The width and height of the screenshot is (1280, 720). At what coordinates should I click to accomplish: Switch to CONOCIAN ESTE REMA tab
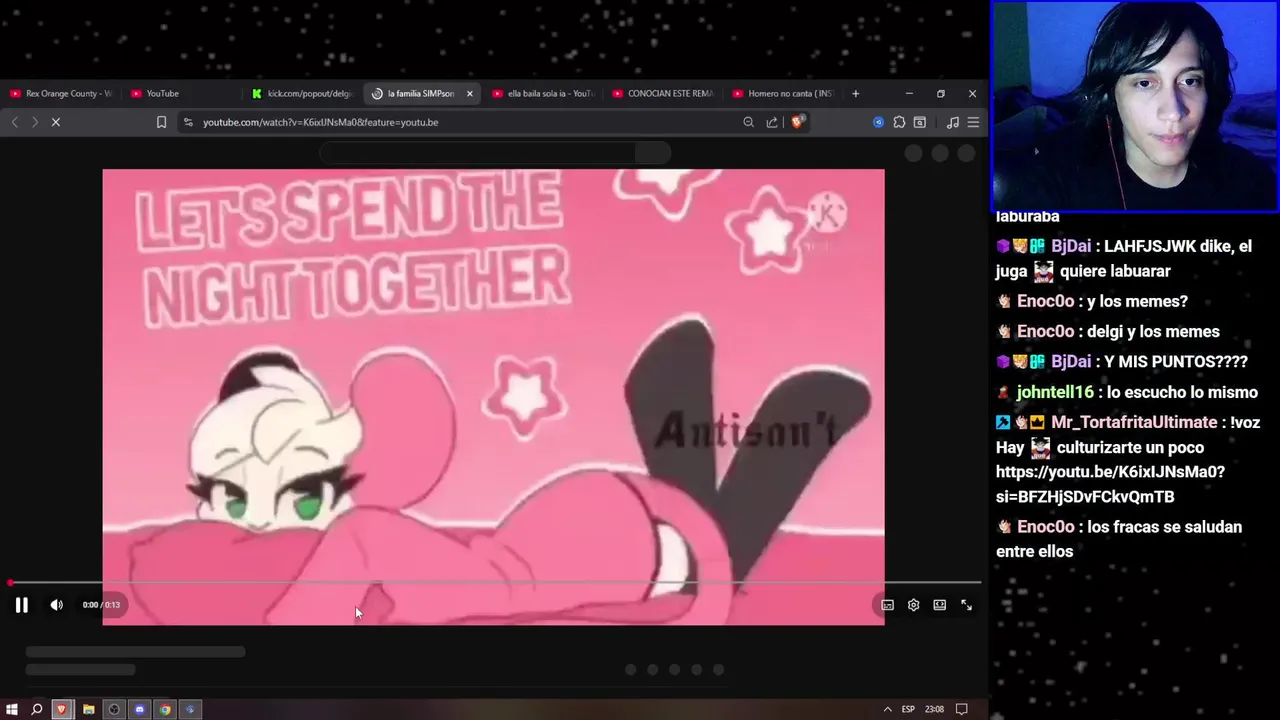[x=663, y=93]
